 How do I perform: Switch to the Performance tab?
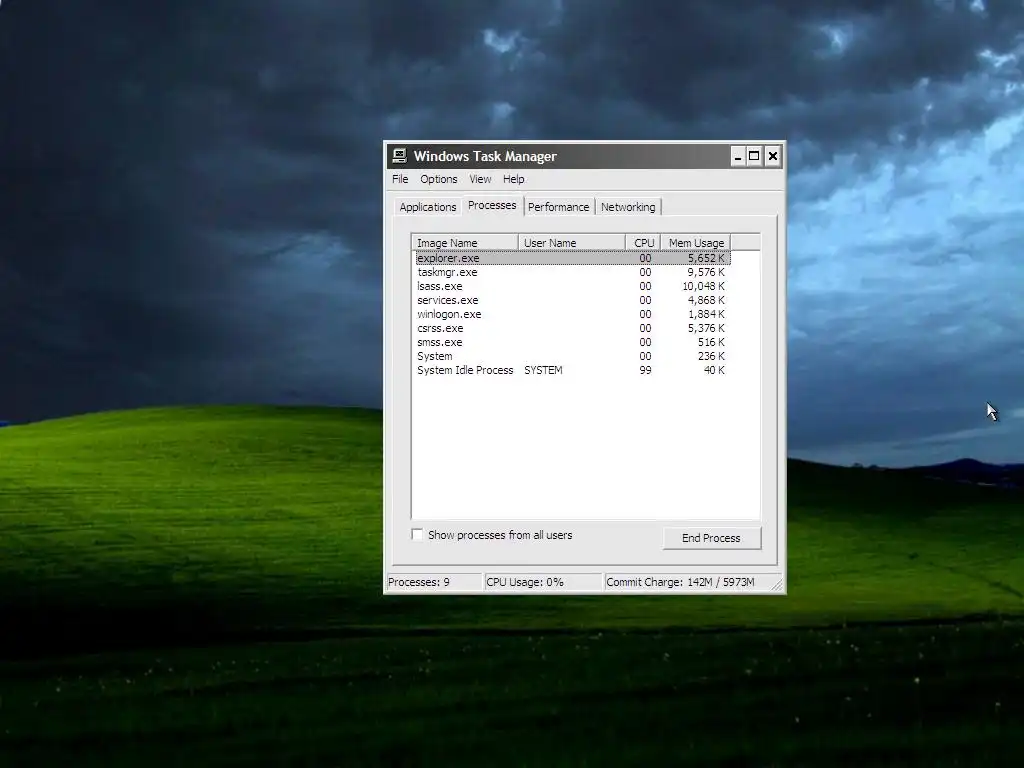point(558,207)
